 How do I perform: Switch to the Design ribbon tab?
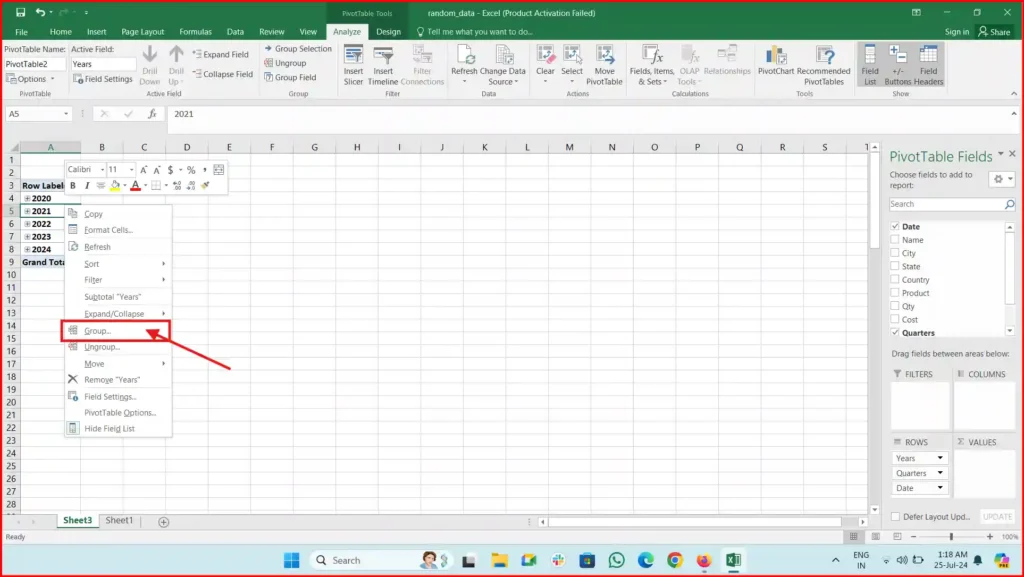click(x=389, y=31)
